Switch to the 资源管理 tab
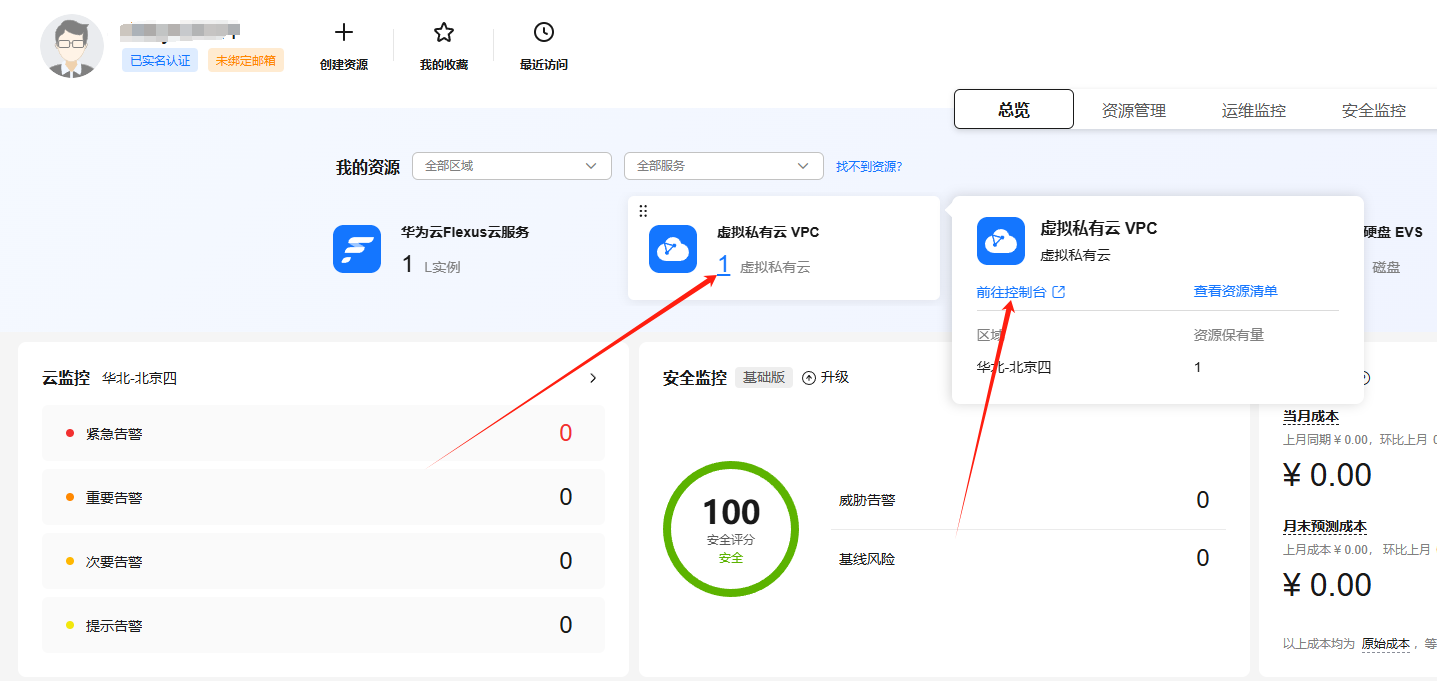Screen dimensions: 1437x681 coord(1134,111)
